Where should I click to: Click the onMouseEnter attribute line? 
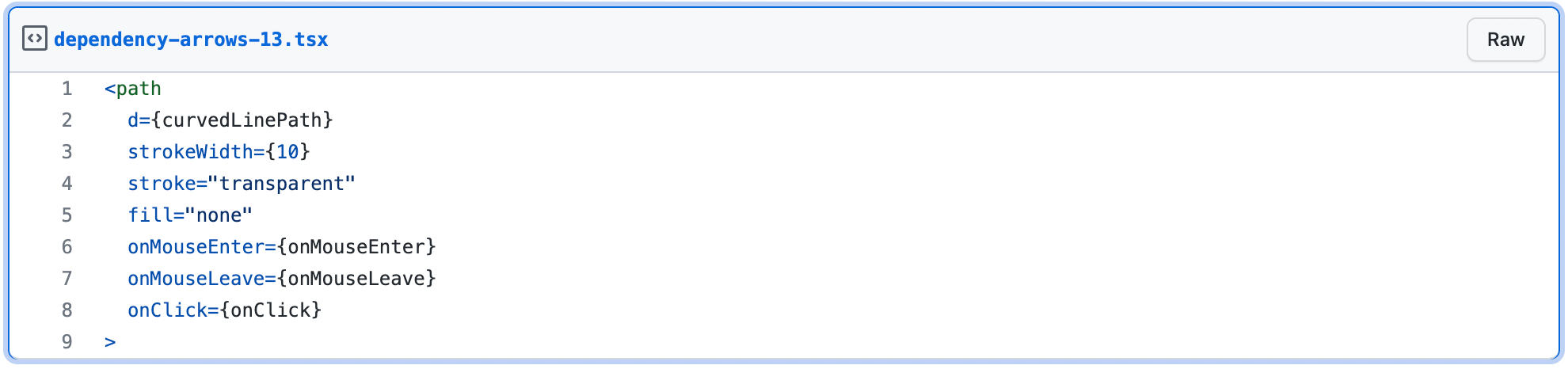click(282, 247)
